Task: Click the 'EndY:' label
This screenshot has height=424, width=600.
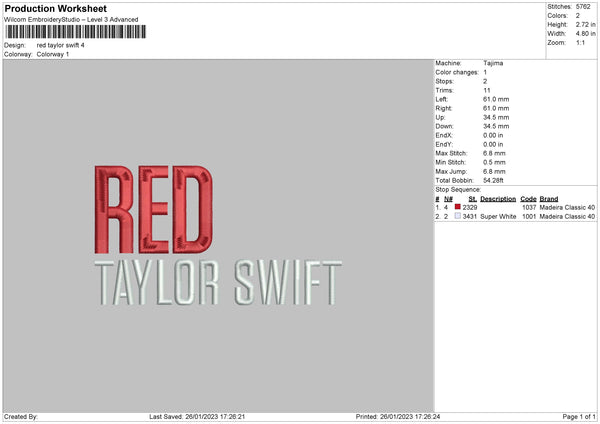Action: pos(444,145)
